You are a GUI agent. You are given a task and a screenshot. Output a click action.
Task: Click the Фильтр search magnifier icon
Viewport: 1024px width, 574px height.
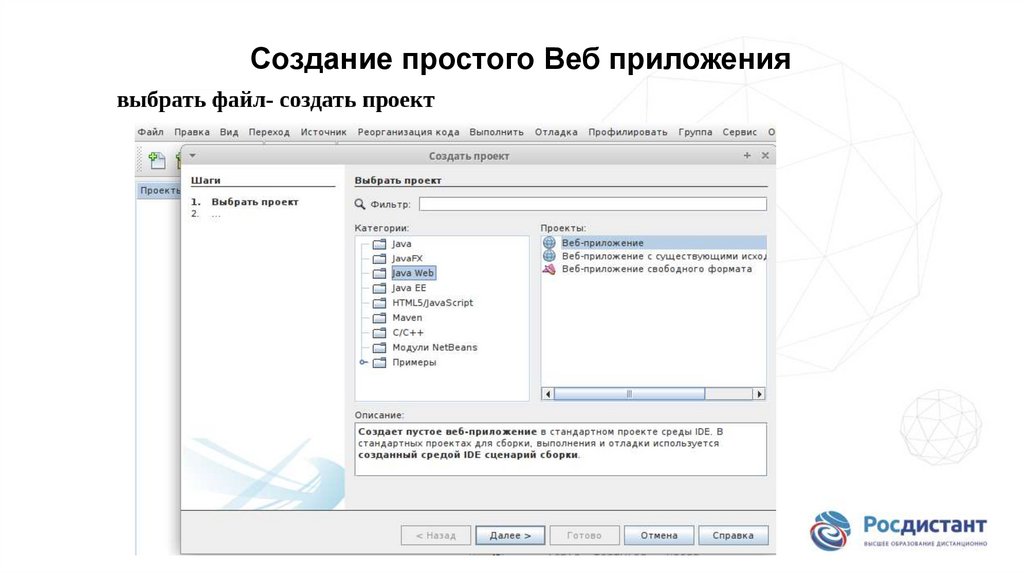360,204
